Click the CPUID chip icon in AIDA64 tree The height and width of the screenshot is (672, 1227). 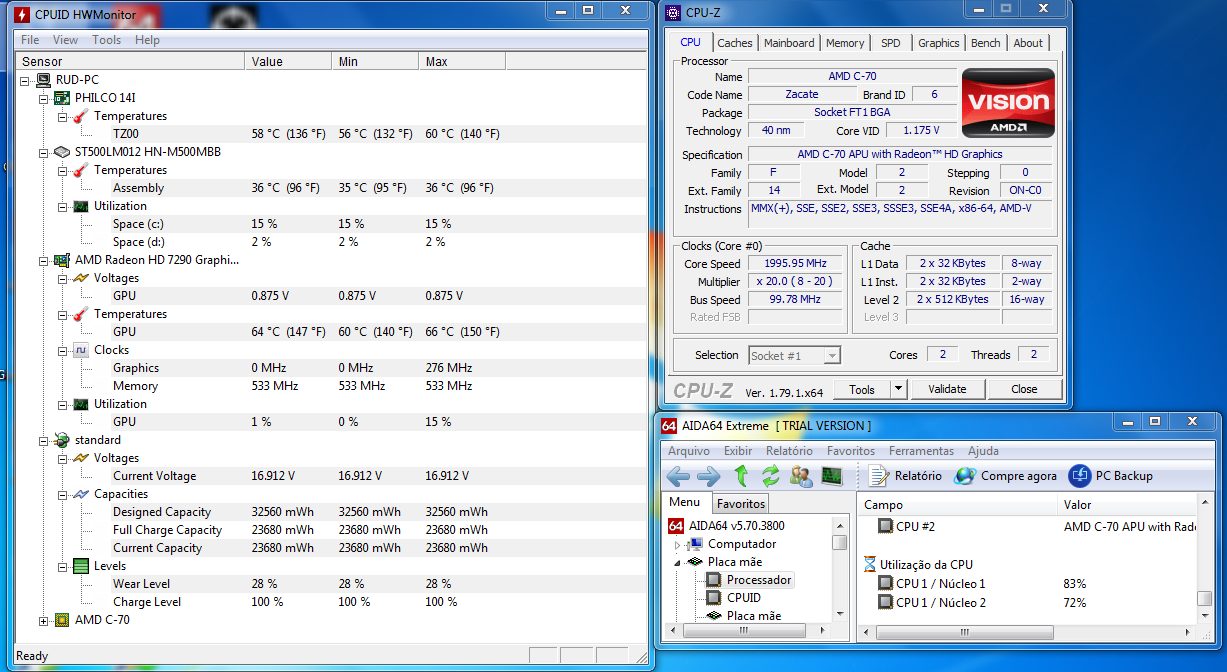(x=713, y=598)
